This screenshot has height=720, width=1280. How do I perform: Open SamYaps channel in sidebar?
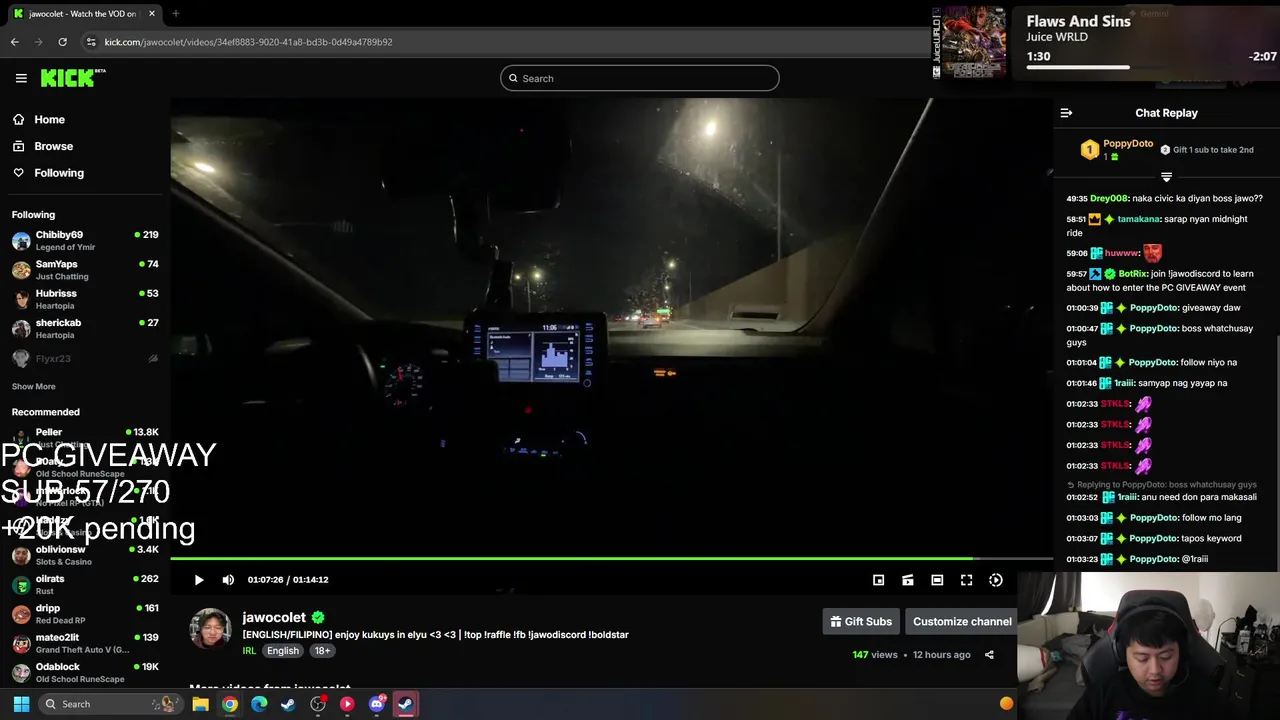[85, 270]
